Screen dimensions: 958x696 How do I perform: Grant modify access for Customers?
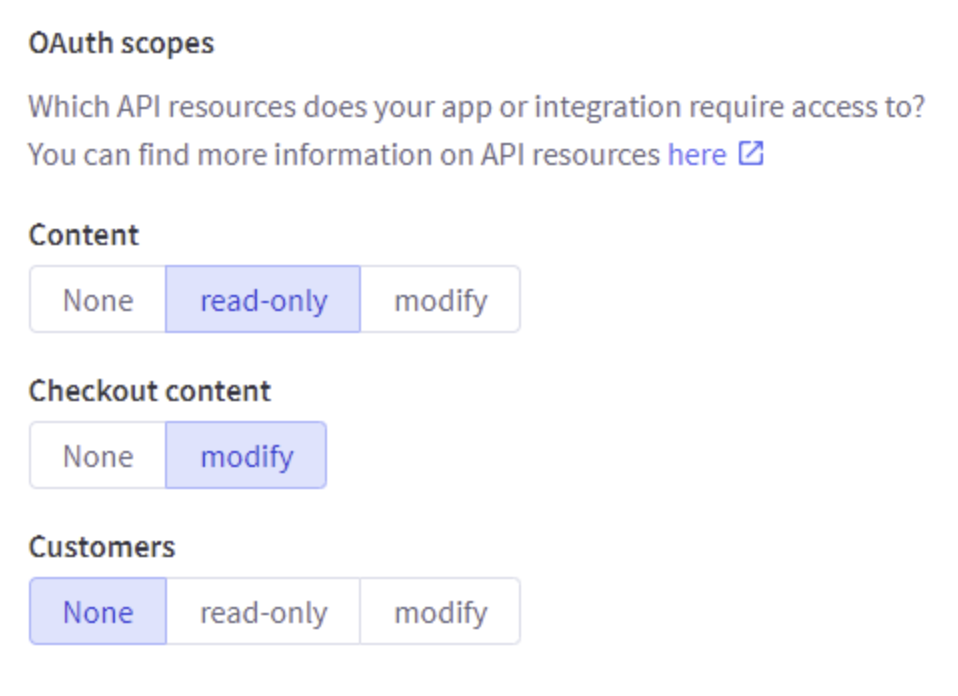point(441,611)
